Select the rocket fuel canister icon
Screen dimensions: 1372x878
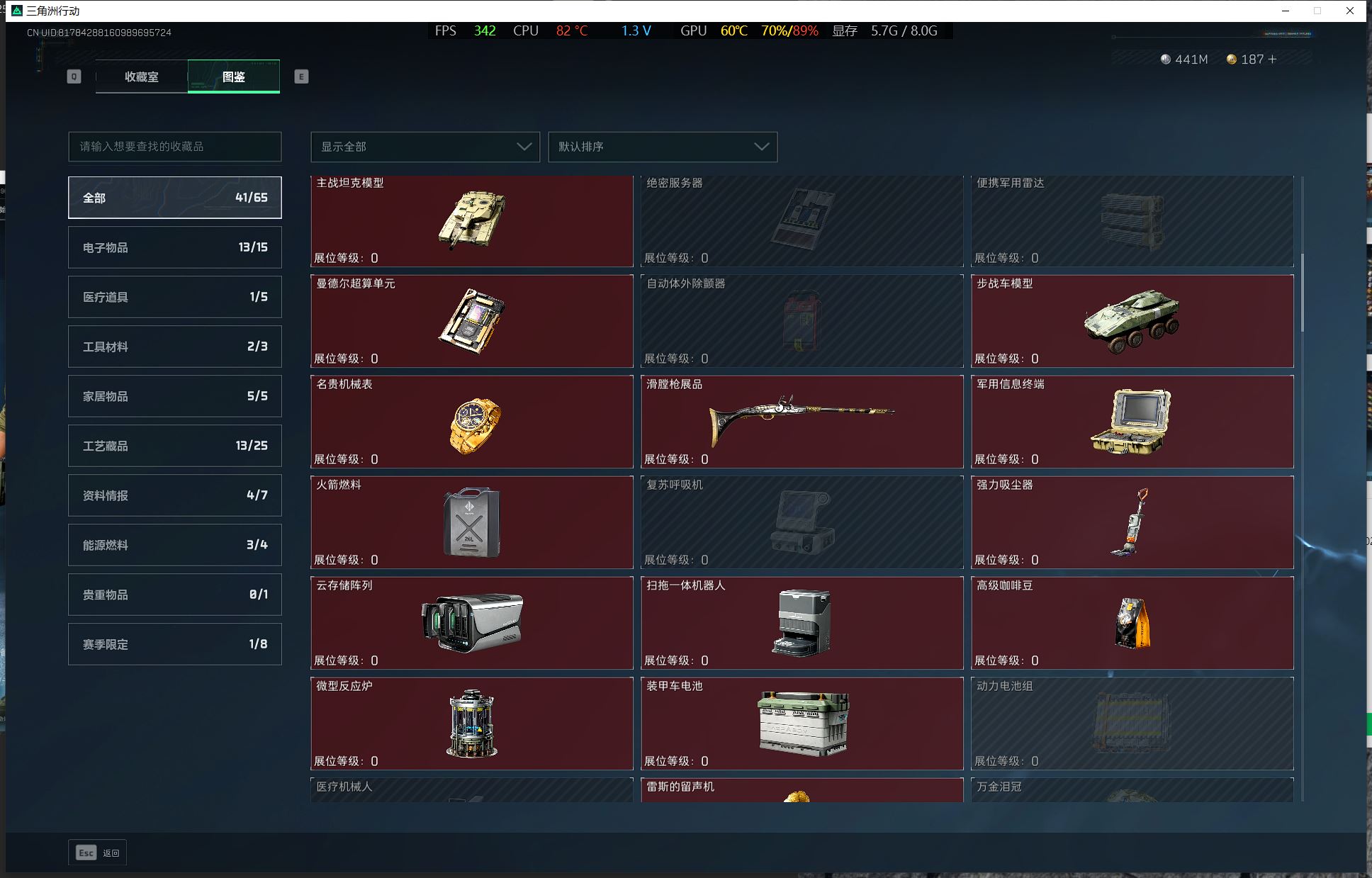tap(471, 522)
